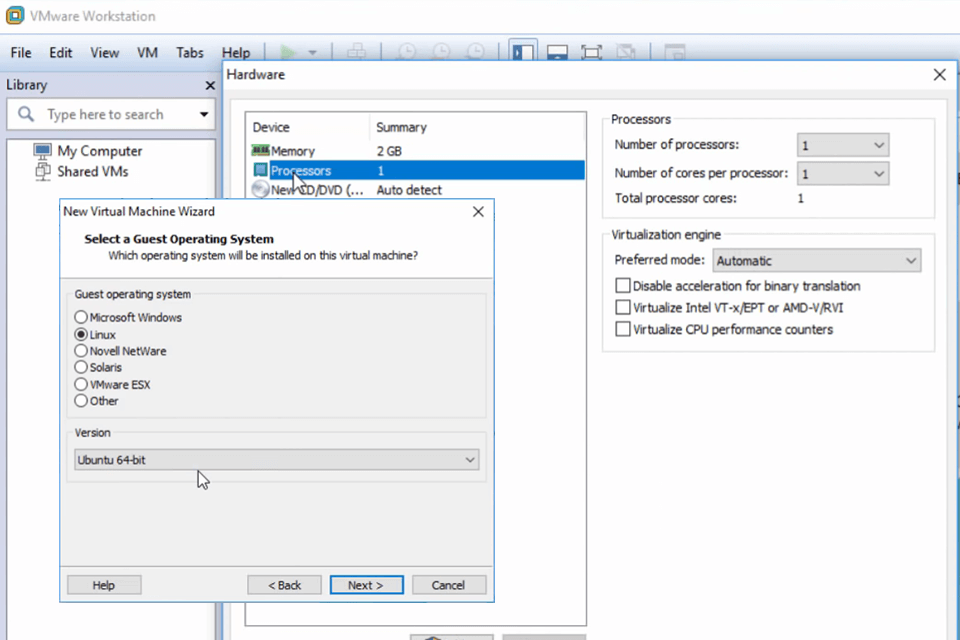This screenshot has width=960, height=640.
Task: Click the search magnifier icon in Library
Action: (x=26, y=114)
